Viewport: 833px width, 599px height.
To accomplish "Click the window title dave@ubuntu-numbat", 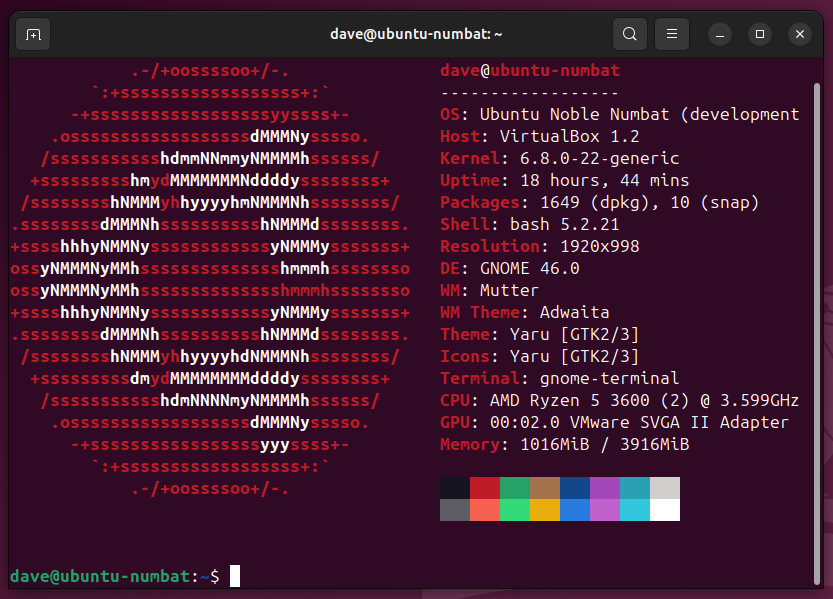I will point(416,34).
